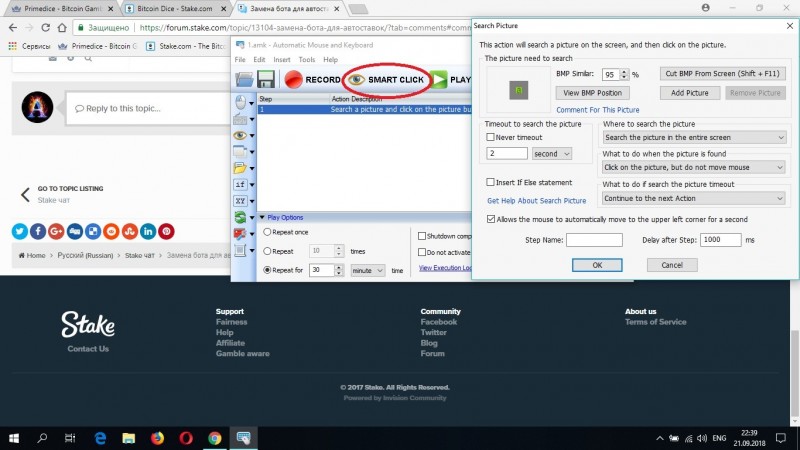Screen dimensions: 800x450
Task: Open Opera from the taskbar
Action: point(186,438)
